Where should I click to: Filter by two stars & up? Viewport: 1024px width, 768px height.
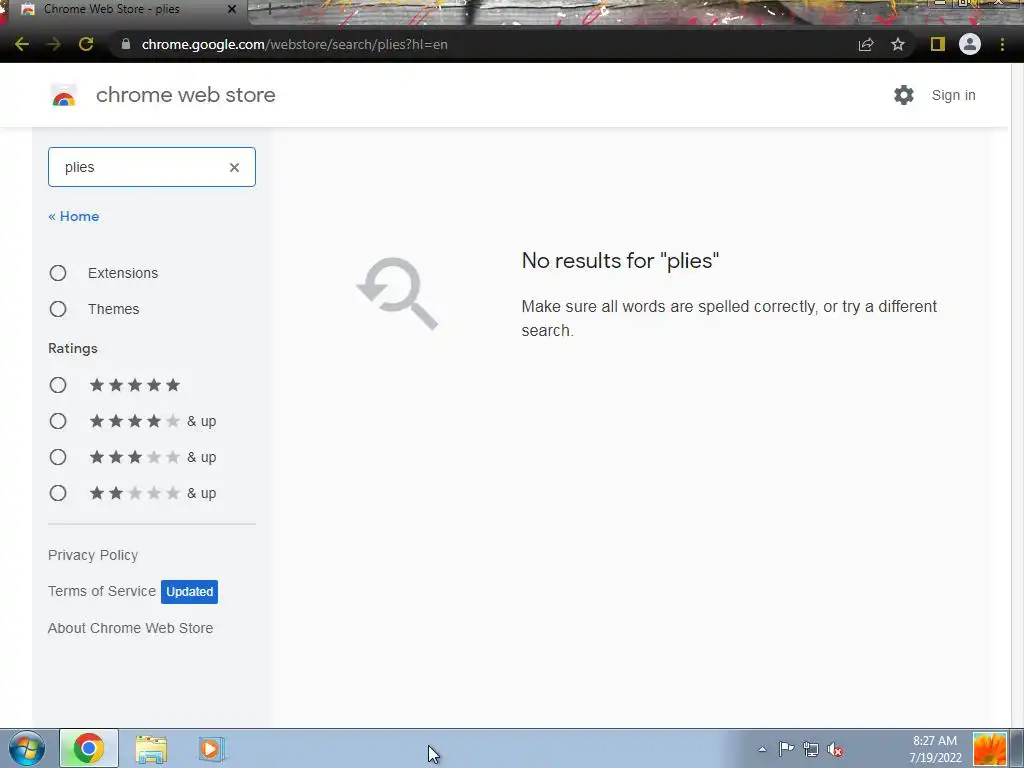coord(58,493)
